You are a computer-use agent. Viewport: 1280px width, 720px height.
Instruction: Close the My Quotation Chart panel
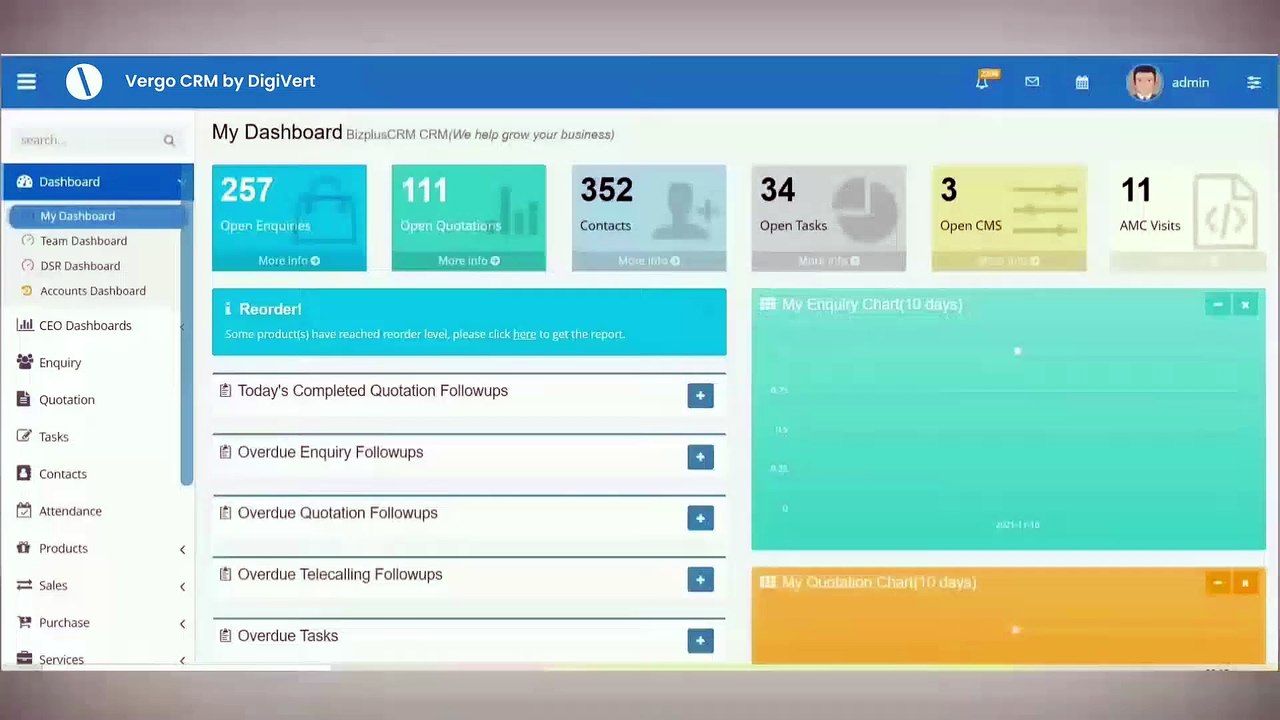click(1245, 583)
